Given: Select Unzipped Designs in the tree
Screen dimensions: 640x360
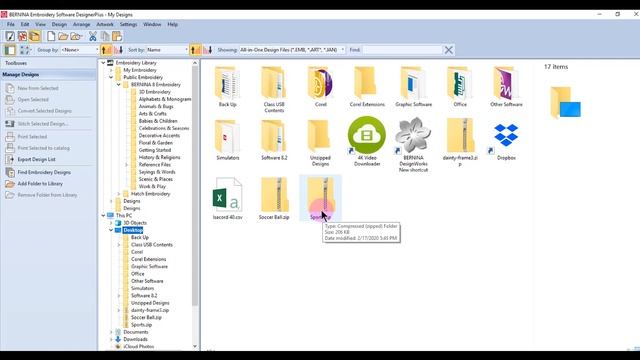Looking at the screenshot, I should point(150,303).
